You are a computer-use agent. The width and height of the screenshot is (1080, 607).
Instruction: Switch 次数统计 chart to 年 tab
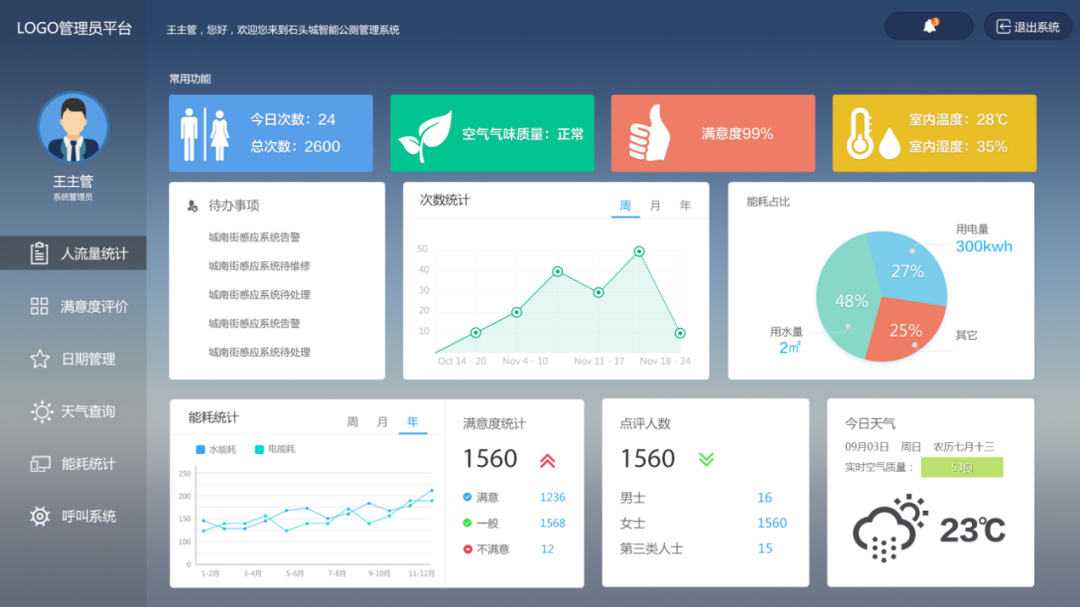pyautogui.click(x=685, y=205)
